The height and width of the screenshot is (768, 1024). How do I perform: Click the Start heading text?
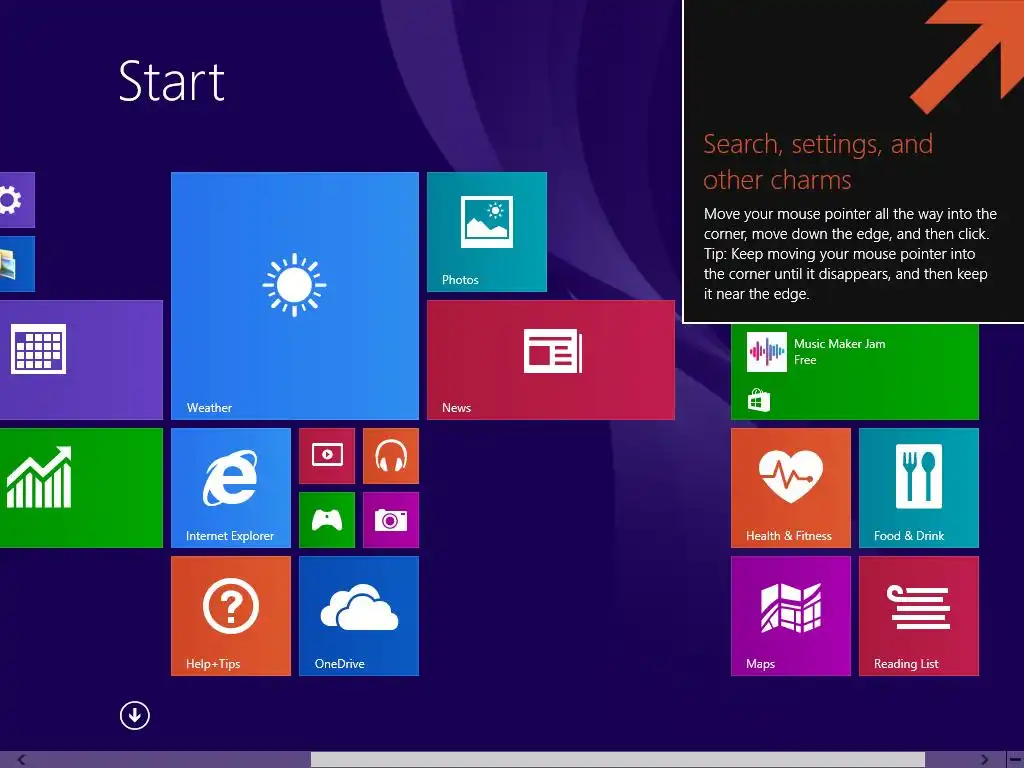pyautogui.click(x=172, y=82)
